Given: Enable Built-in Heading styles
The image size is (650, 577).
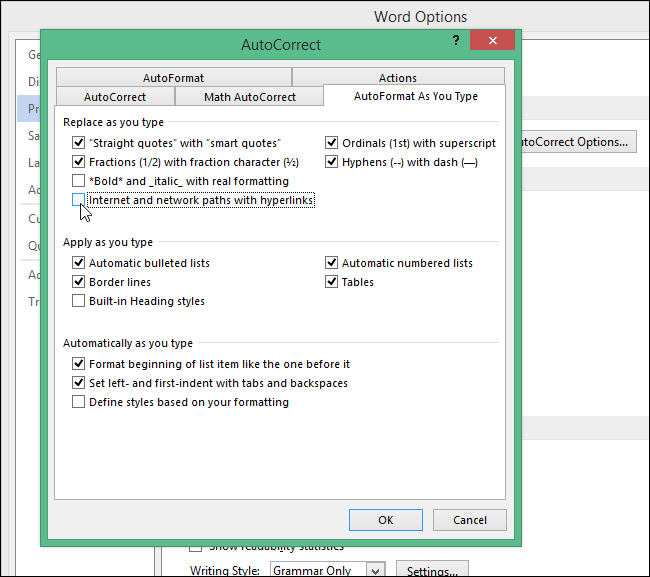Looking at the screenshot, I should point(79,301).
